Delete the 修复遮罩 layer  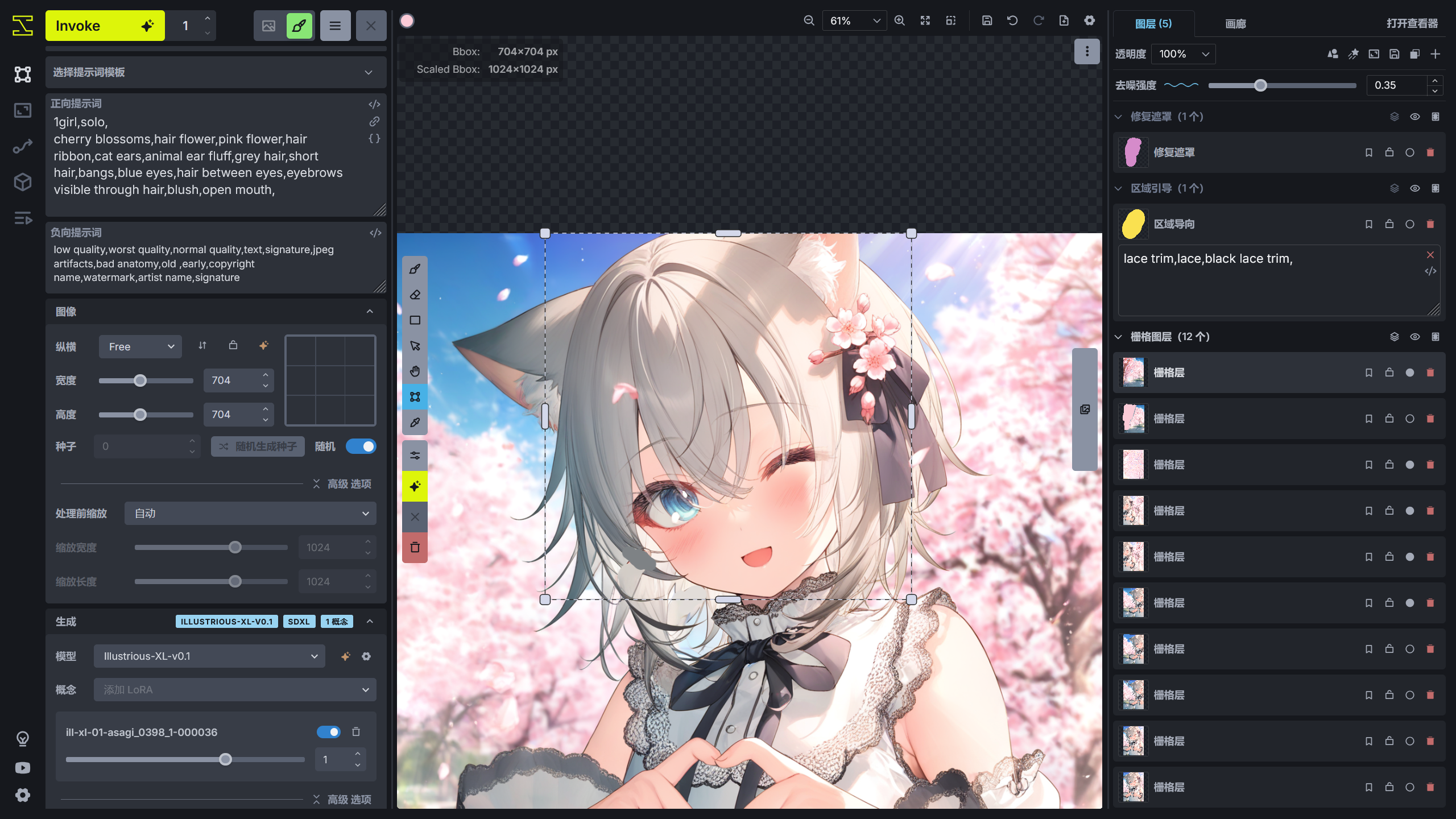pyautogui.click(x=1430, y=152)
